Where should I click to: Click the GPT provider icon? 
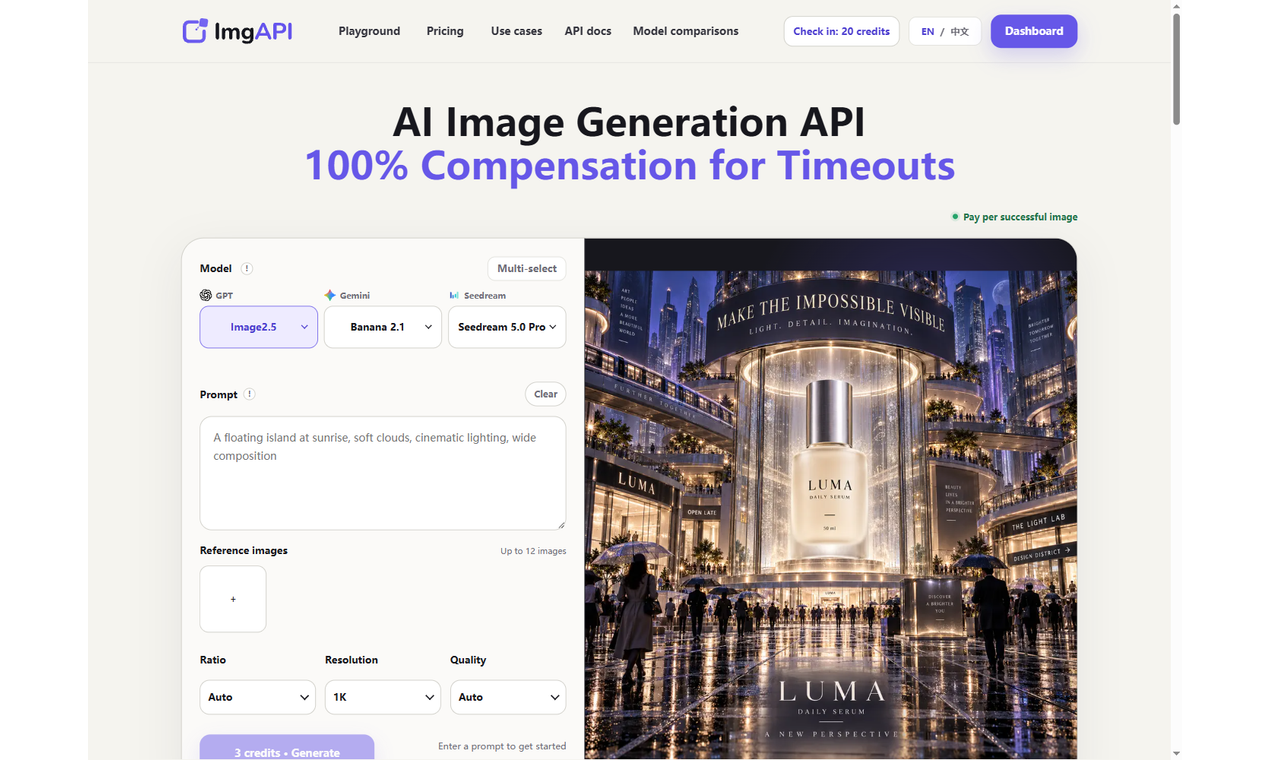(206, 295)
